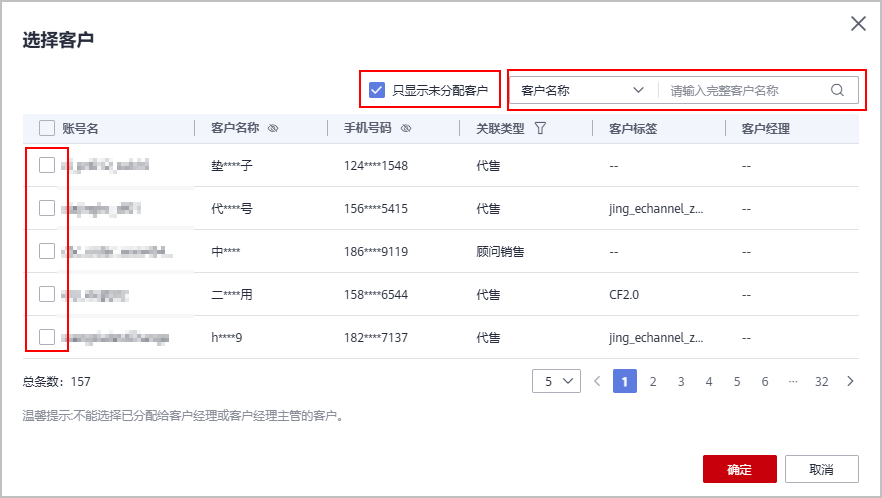Select the checkbox for customer h****9
The width and height of the screenshot is (882, 498).
coord(47,337)
